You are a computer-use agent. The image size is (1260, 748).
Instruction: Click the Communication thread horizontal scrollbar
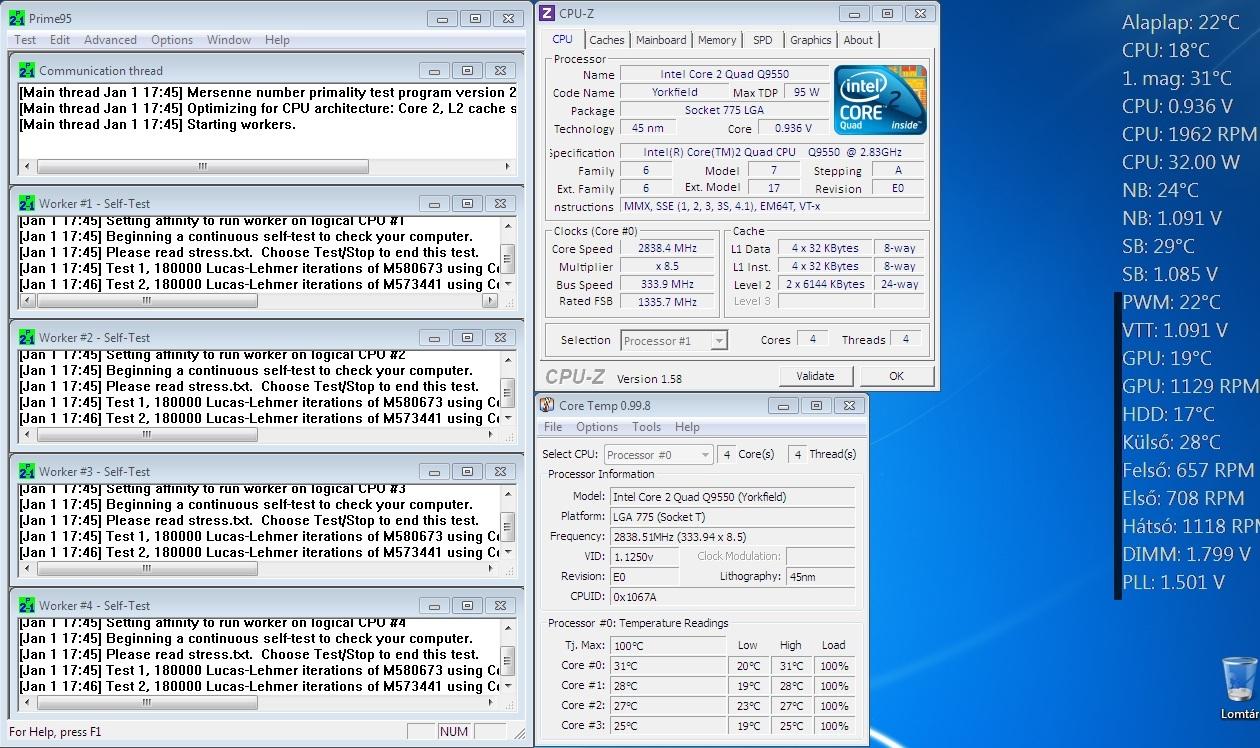coord(268,167)
